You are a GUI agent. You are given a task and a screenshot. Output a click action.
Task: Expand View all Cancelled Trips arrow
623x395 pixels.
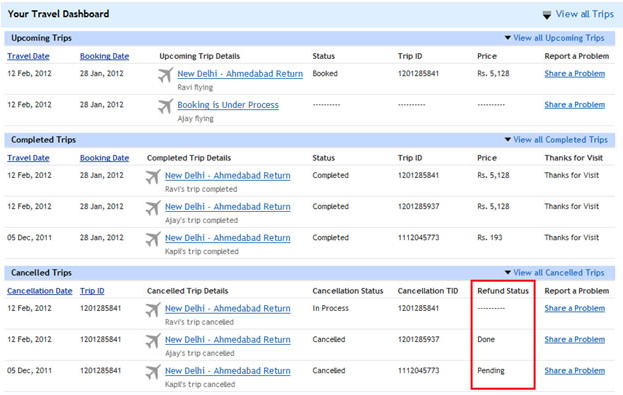508,272
